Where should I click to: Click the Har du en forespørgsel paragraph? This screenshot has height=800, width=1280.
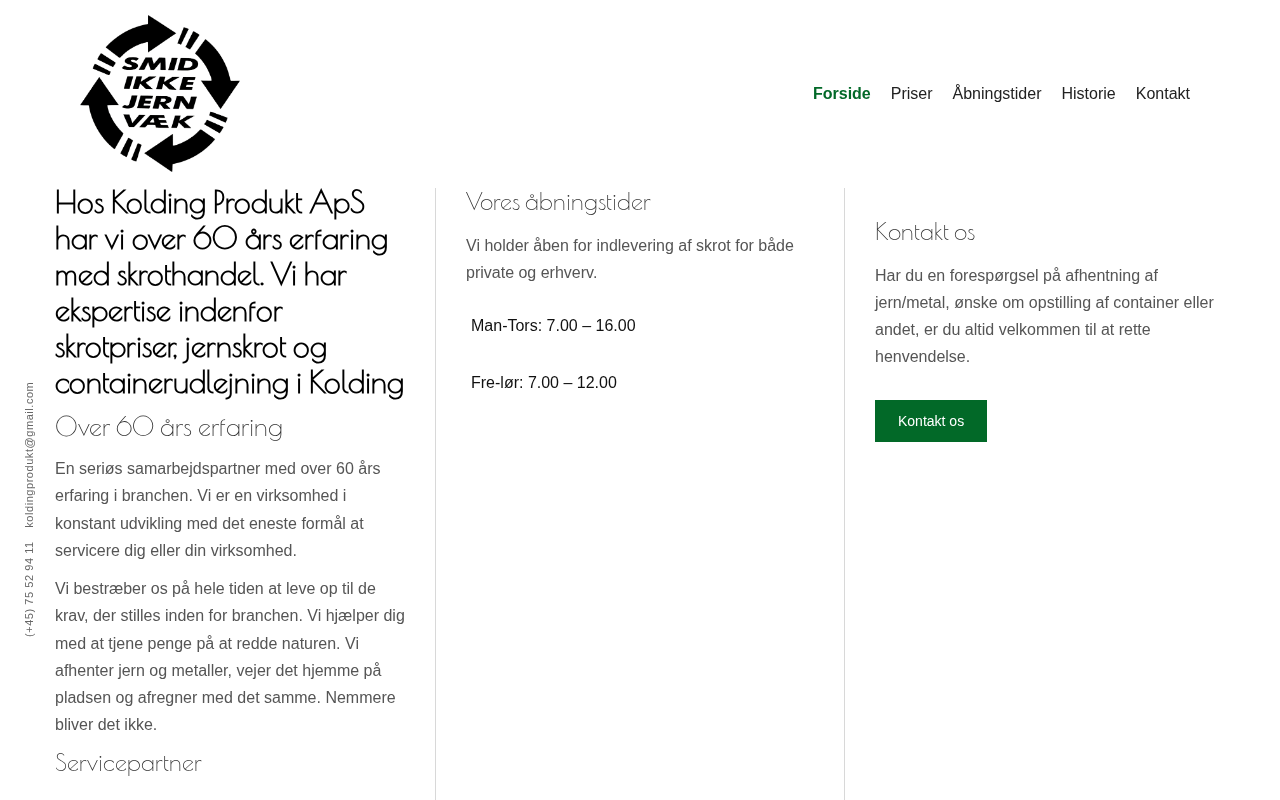1044,316
